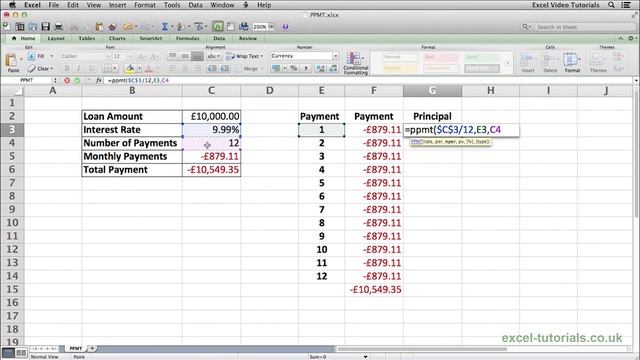
Task: Click the Paste clipboard icon in the standard toolbar
Action: (99, 27)
